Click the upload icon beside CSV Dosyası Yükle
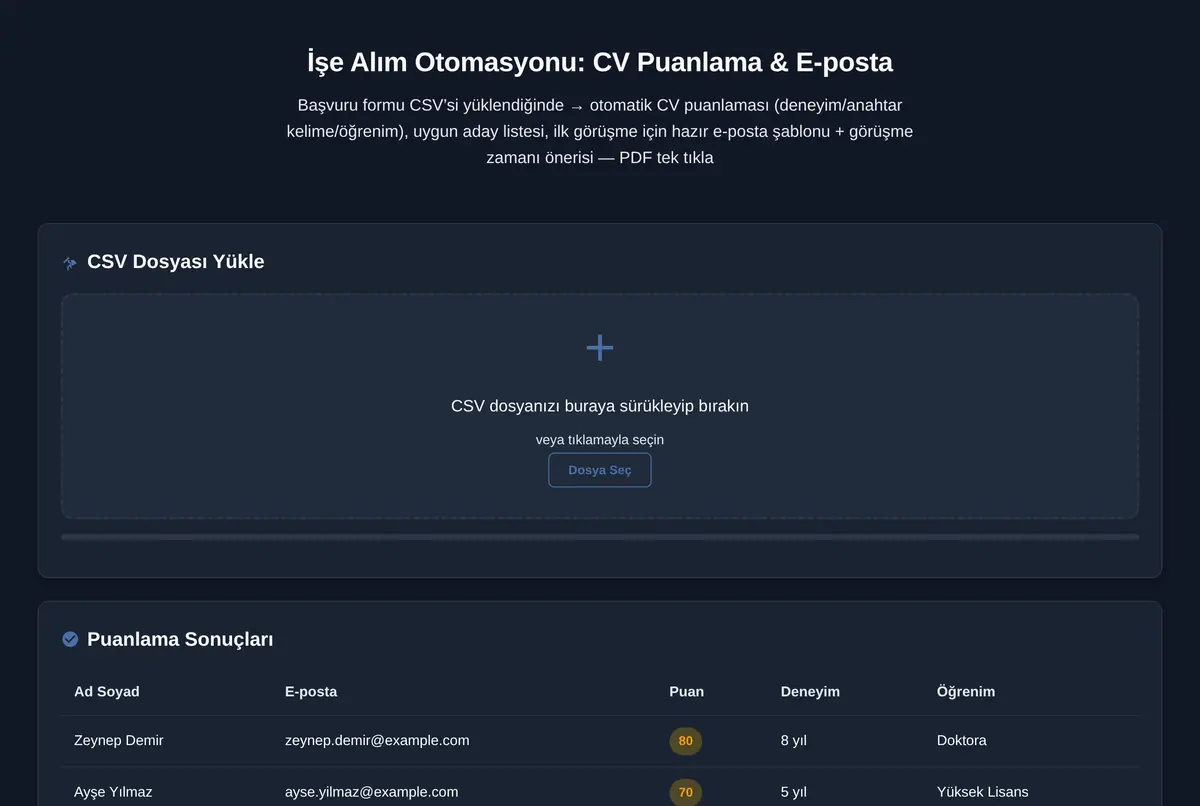The image size is (1200, 806). pos(70,262)
